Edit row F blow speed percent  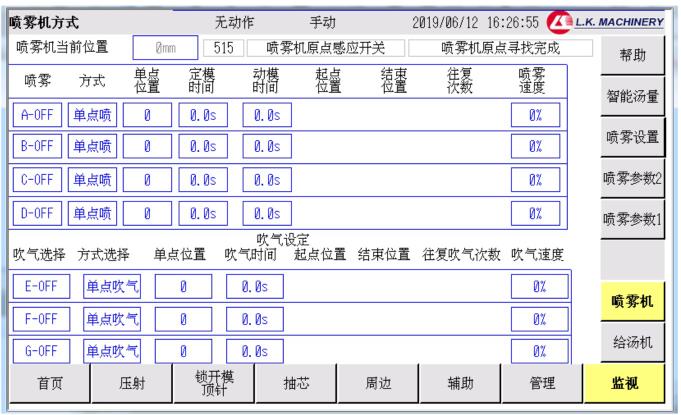(539, 319)
